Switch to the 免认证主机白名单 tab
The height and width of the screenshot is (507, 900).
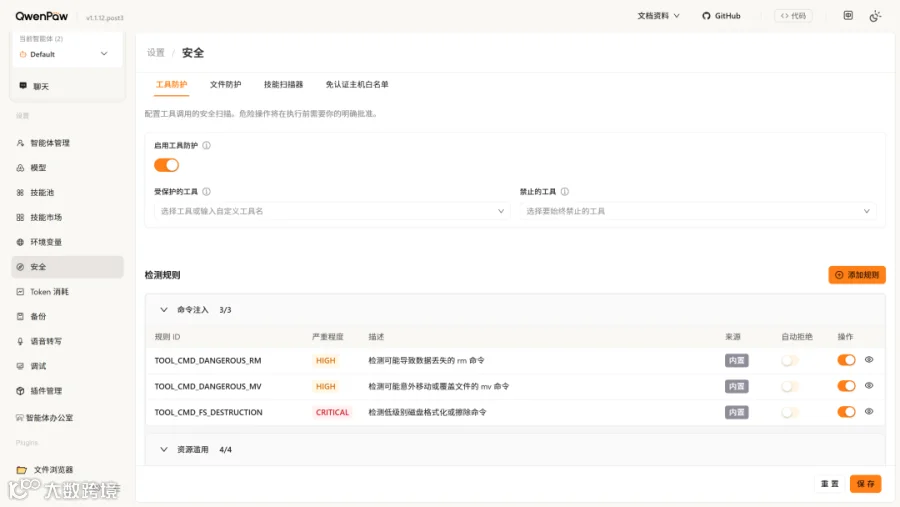point(357,84)
